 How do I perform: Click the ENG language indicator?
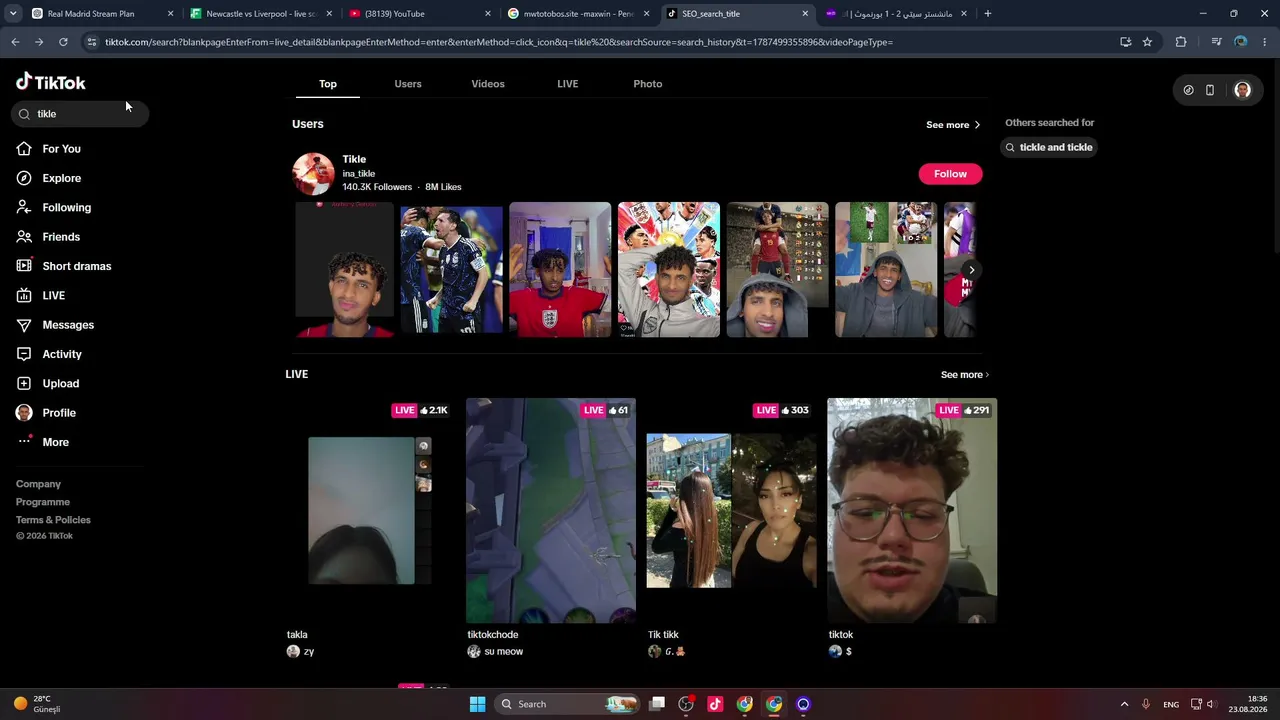(x=1171, y=704)
